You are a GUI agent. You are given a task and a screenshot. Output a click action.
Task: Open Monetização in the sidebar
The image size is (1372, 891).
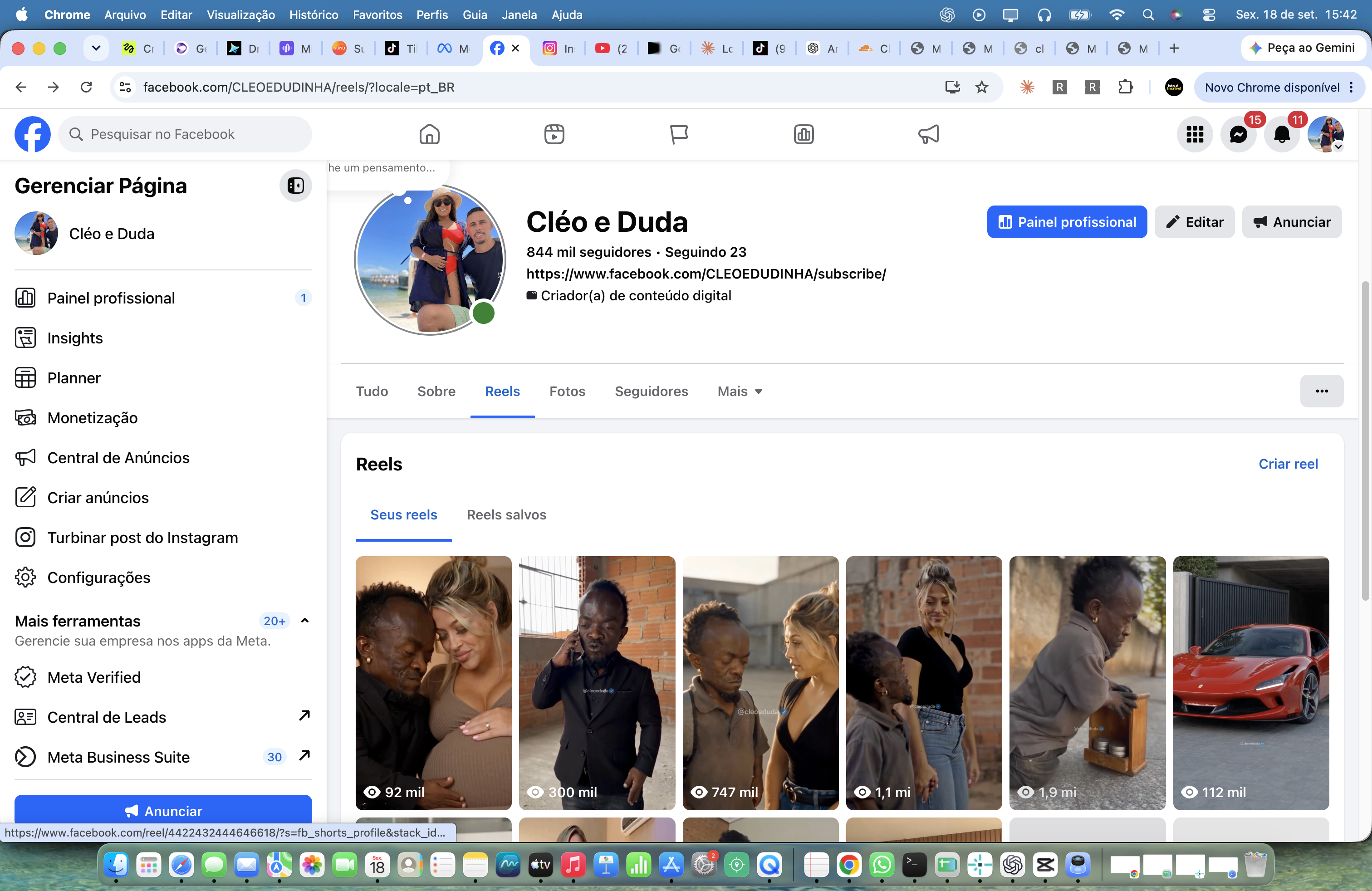tap(163, 418)
